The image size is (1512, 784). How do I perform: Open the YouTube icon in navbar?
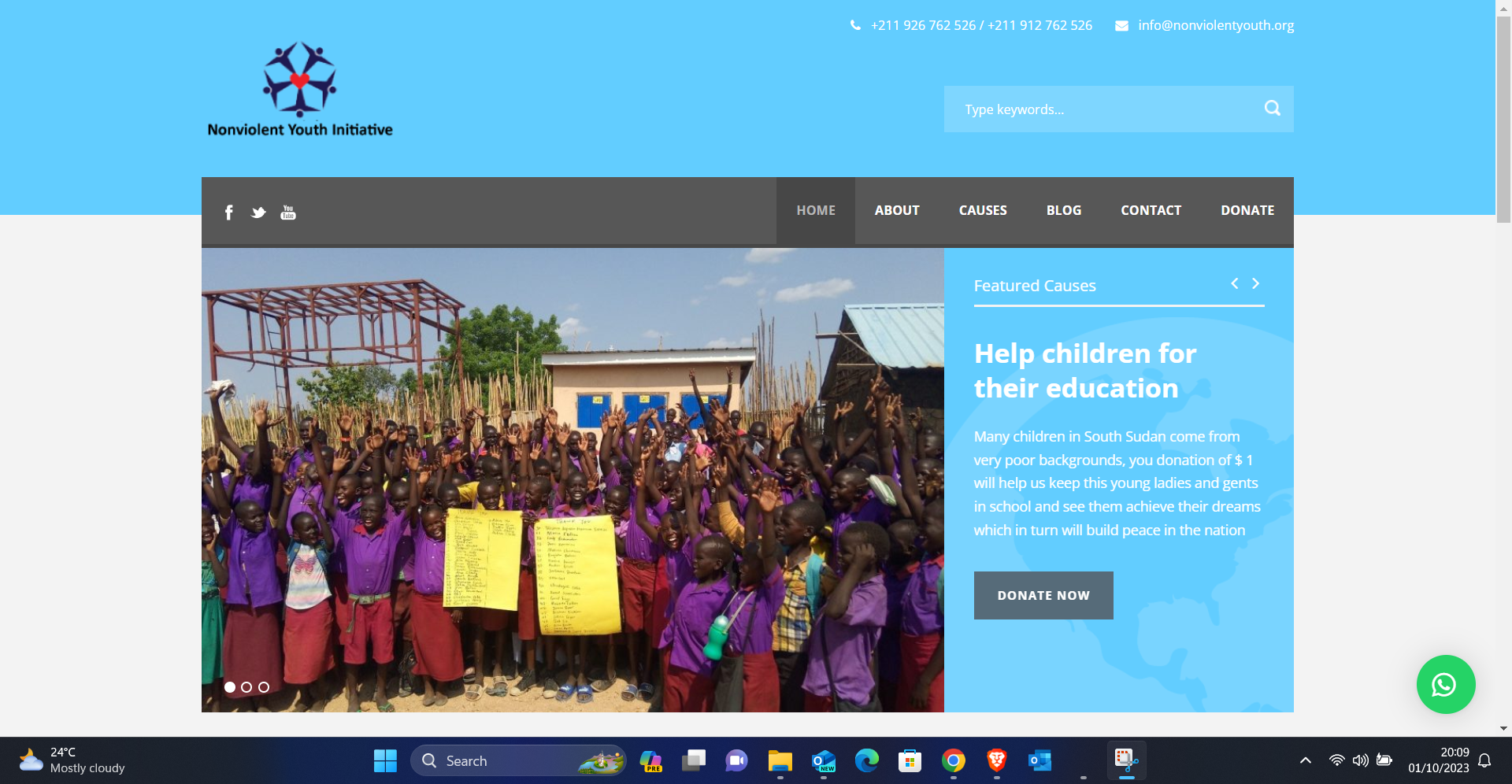[x=288, y=213]
